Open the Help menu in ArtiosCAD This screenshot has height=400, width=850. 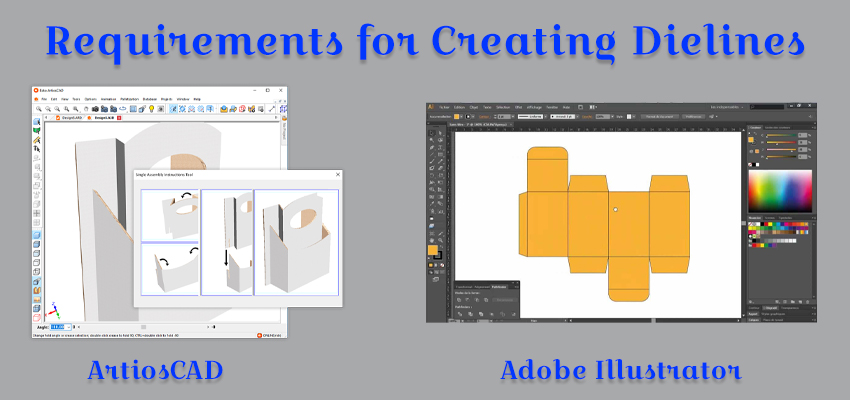197,99
